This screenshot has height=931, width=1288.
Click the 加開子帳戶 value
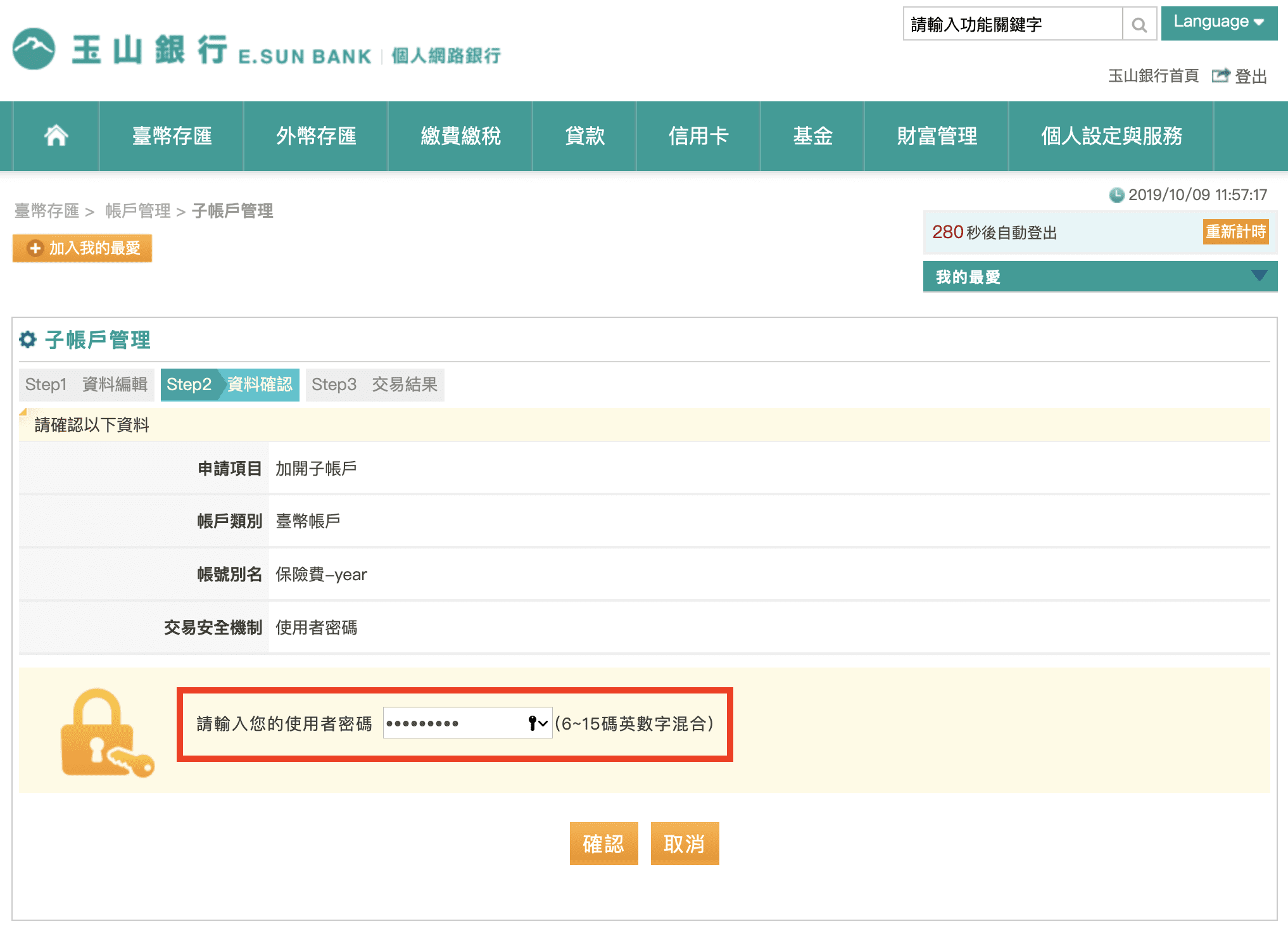coord(316,469)
